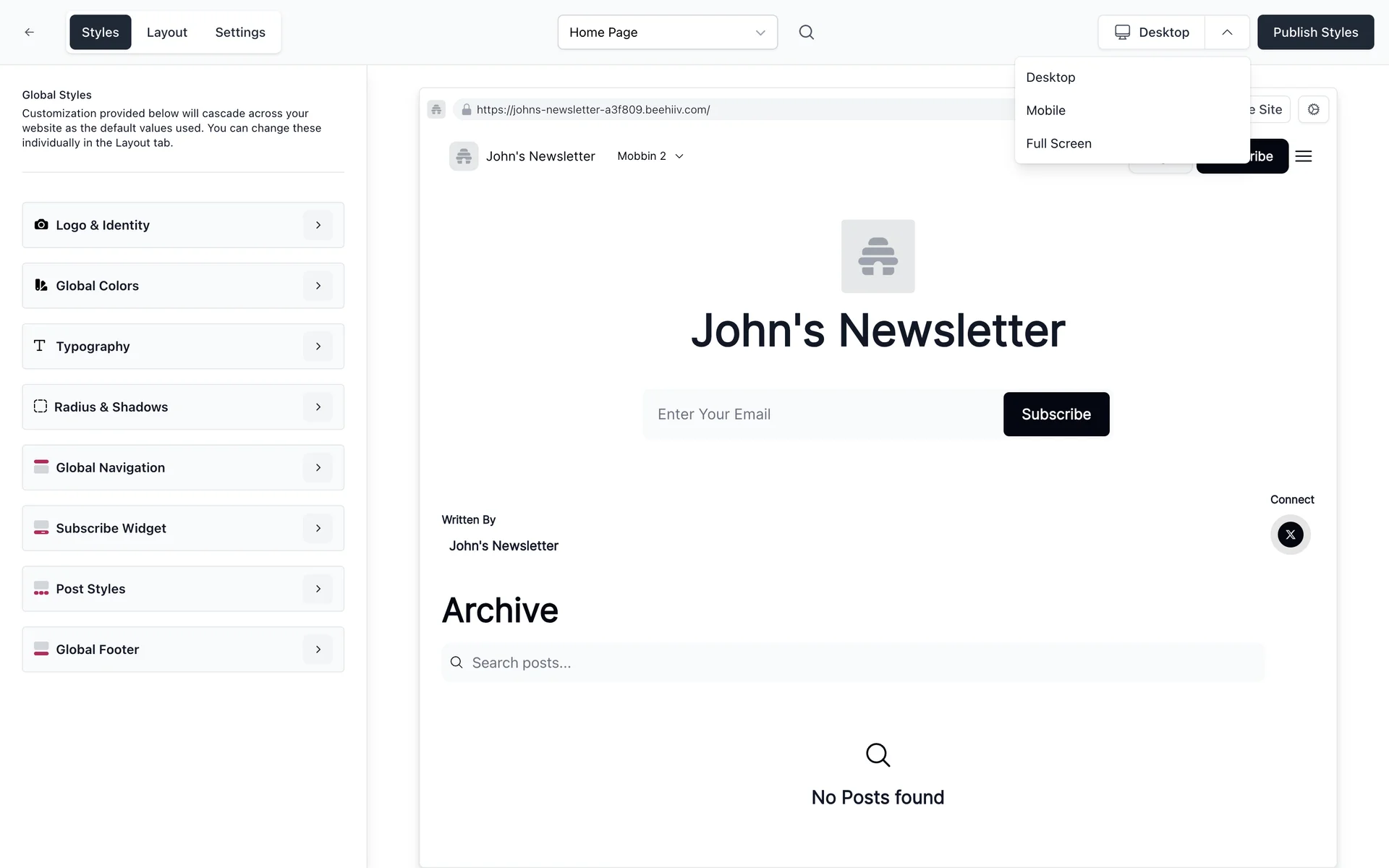Choose Full Screen from device menu

point(1058,143)
